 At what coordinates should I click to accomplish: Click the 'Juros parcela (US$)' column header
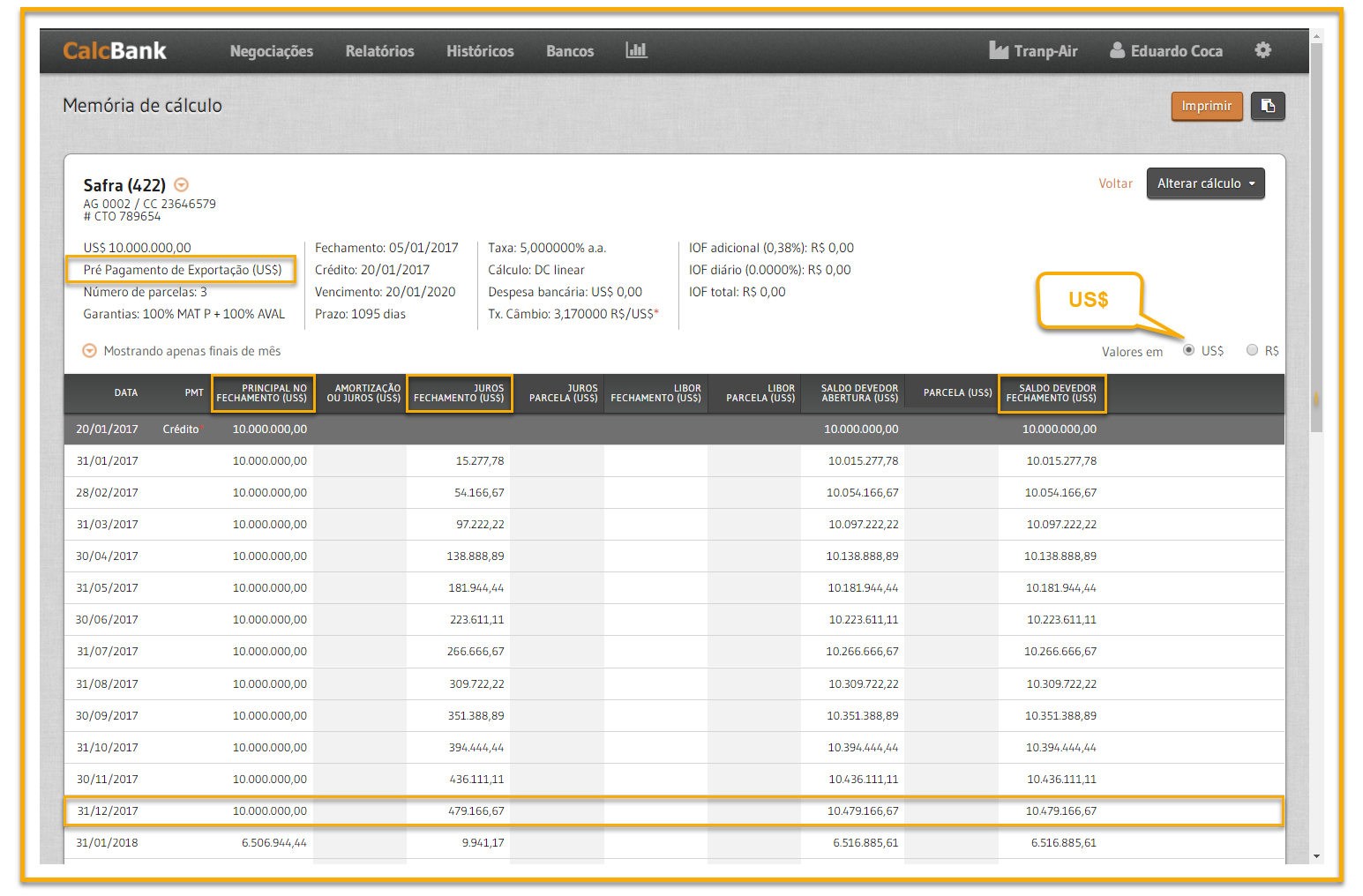coord(564,393)
